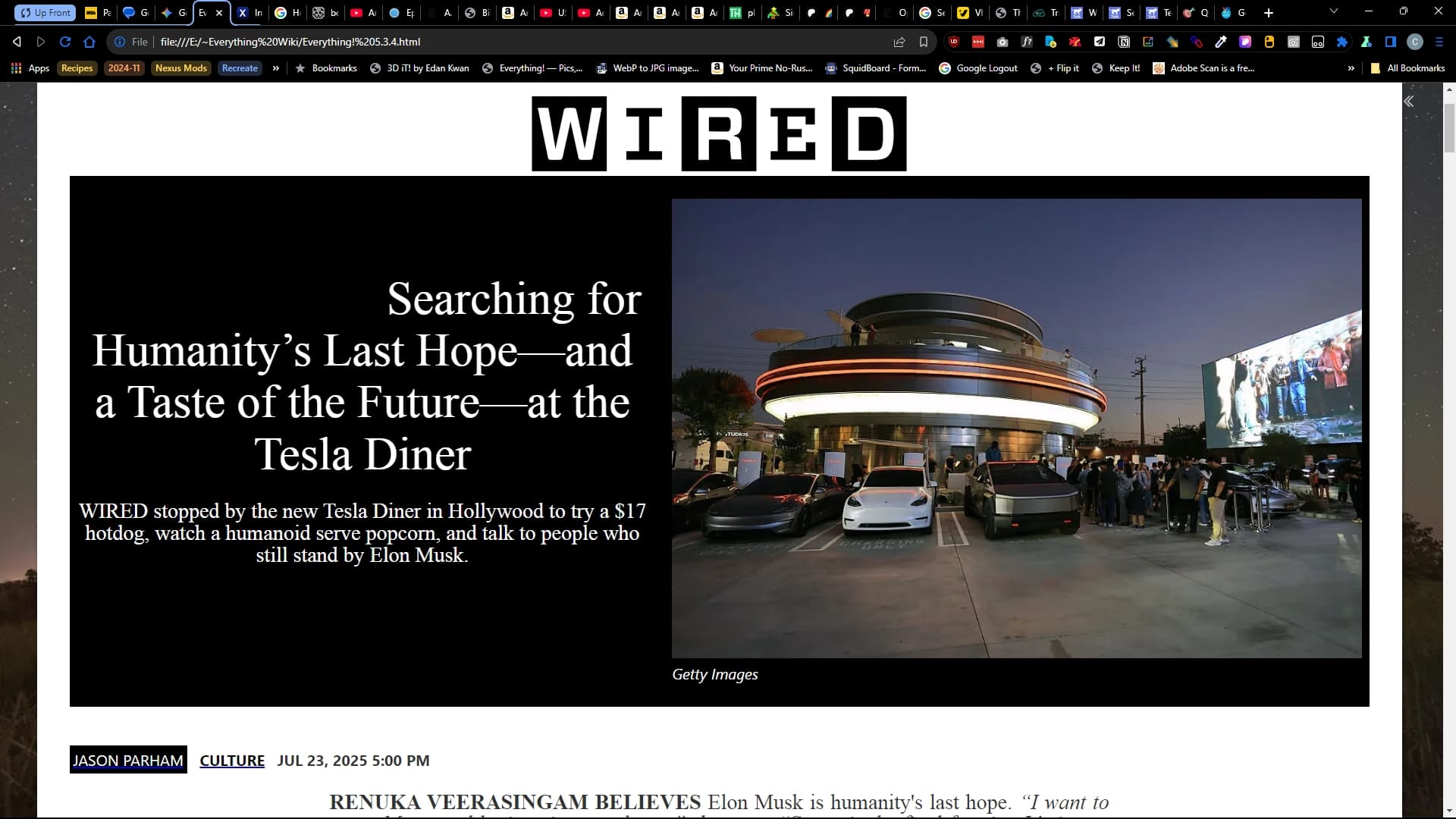The image size is (1456, 819).
Task: Open the browser main menu icon
Action: click(1439, 42)
